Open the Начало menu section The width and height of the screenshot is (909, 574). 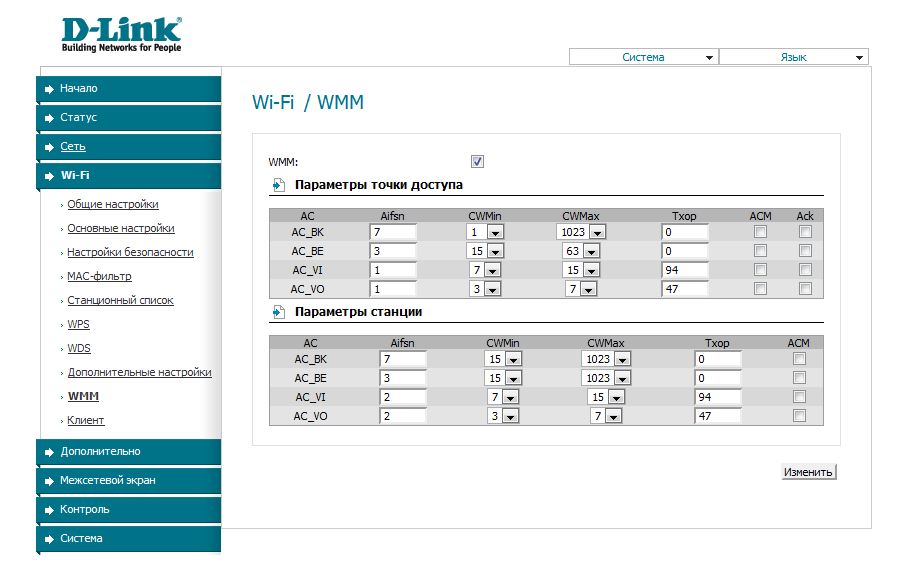tap(129, 89)
